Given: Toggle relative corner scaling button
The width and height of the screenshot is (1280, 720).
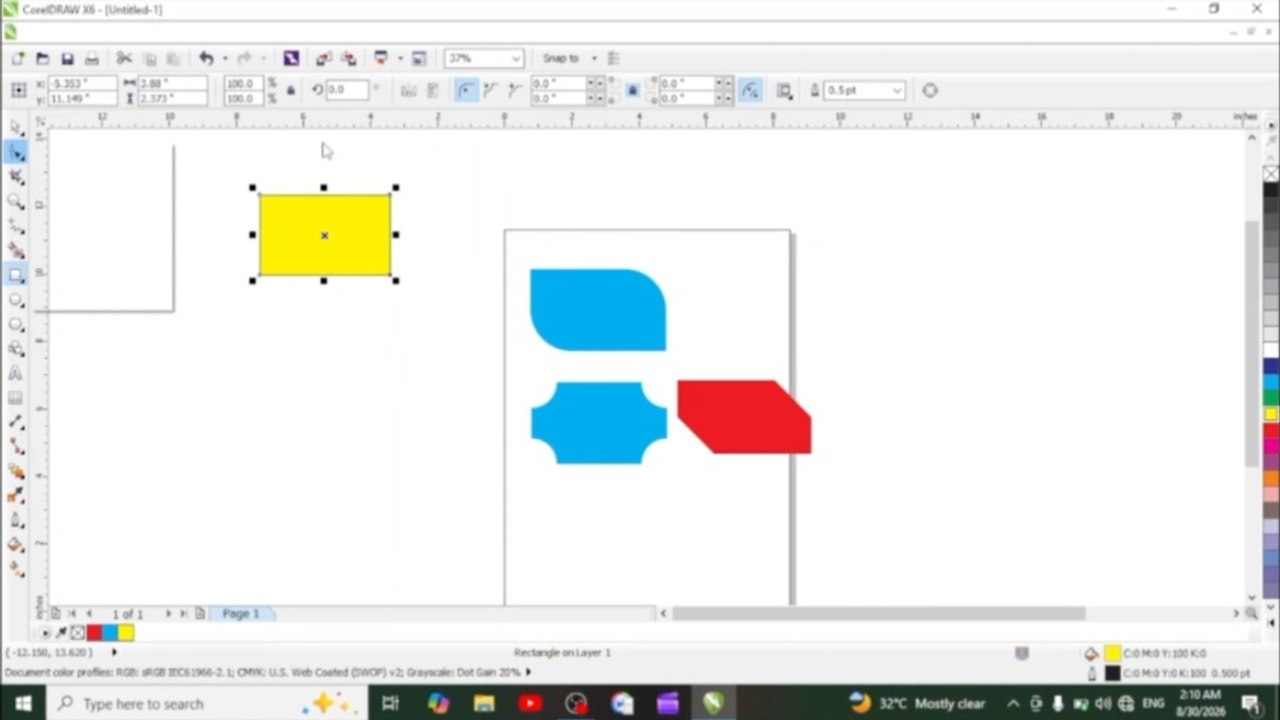Looking at the screenshot, I should pos(750,90).
